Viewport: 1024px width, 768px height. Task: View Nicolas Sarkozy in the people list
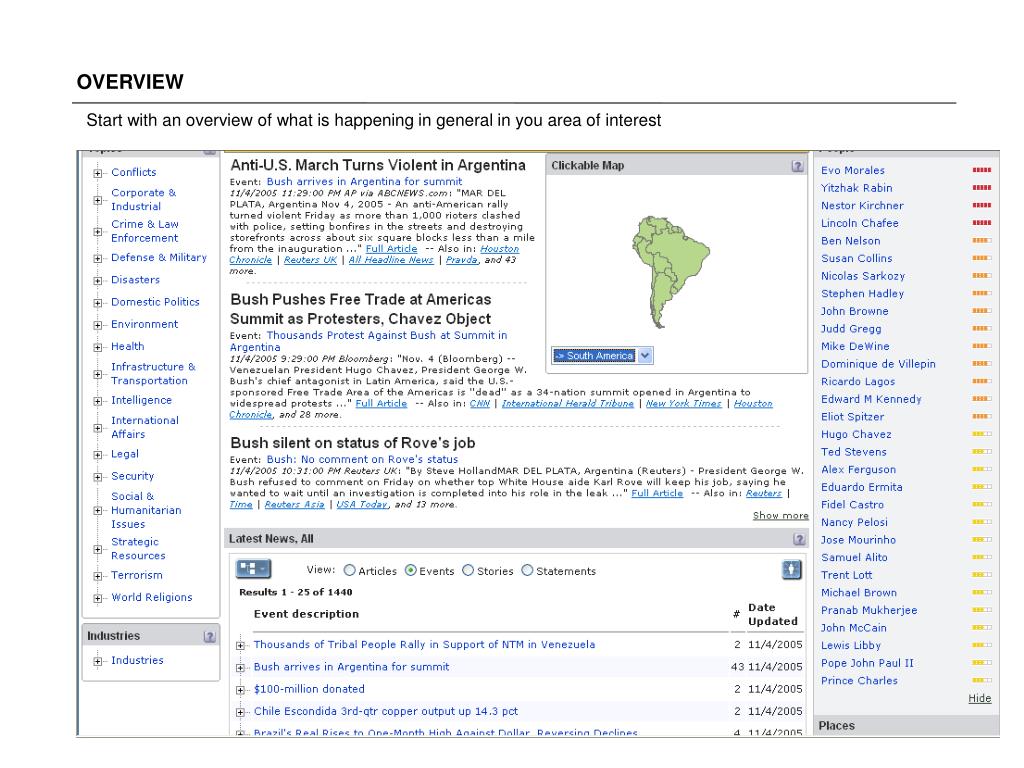(x=863, y=276)
